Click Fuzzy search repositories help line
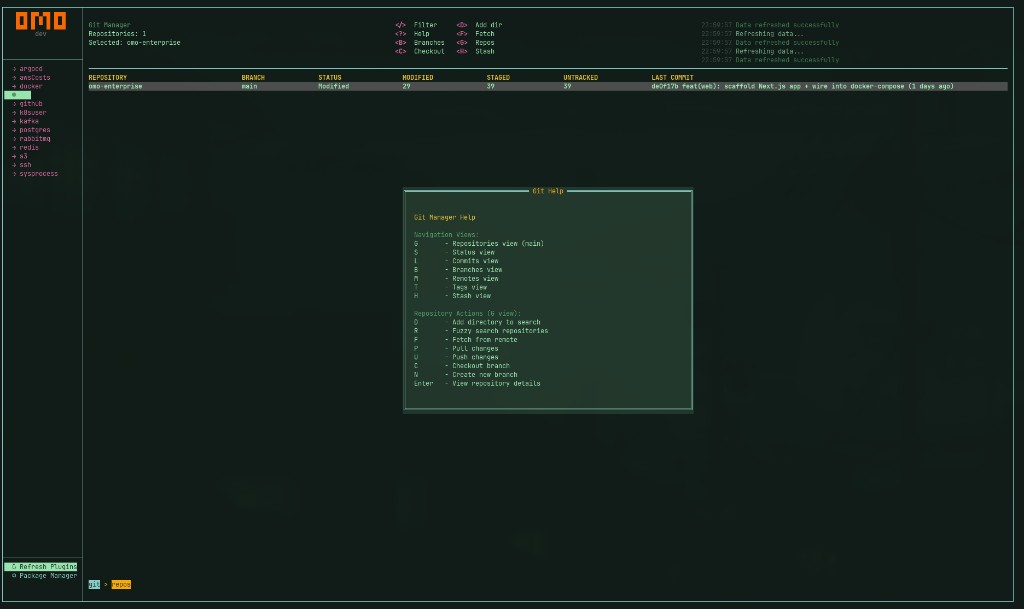The width and height of the screenshot is (1024, 609). point(481,331)
